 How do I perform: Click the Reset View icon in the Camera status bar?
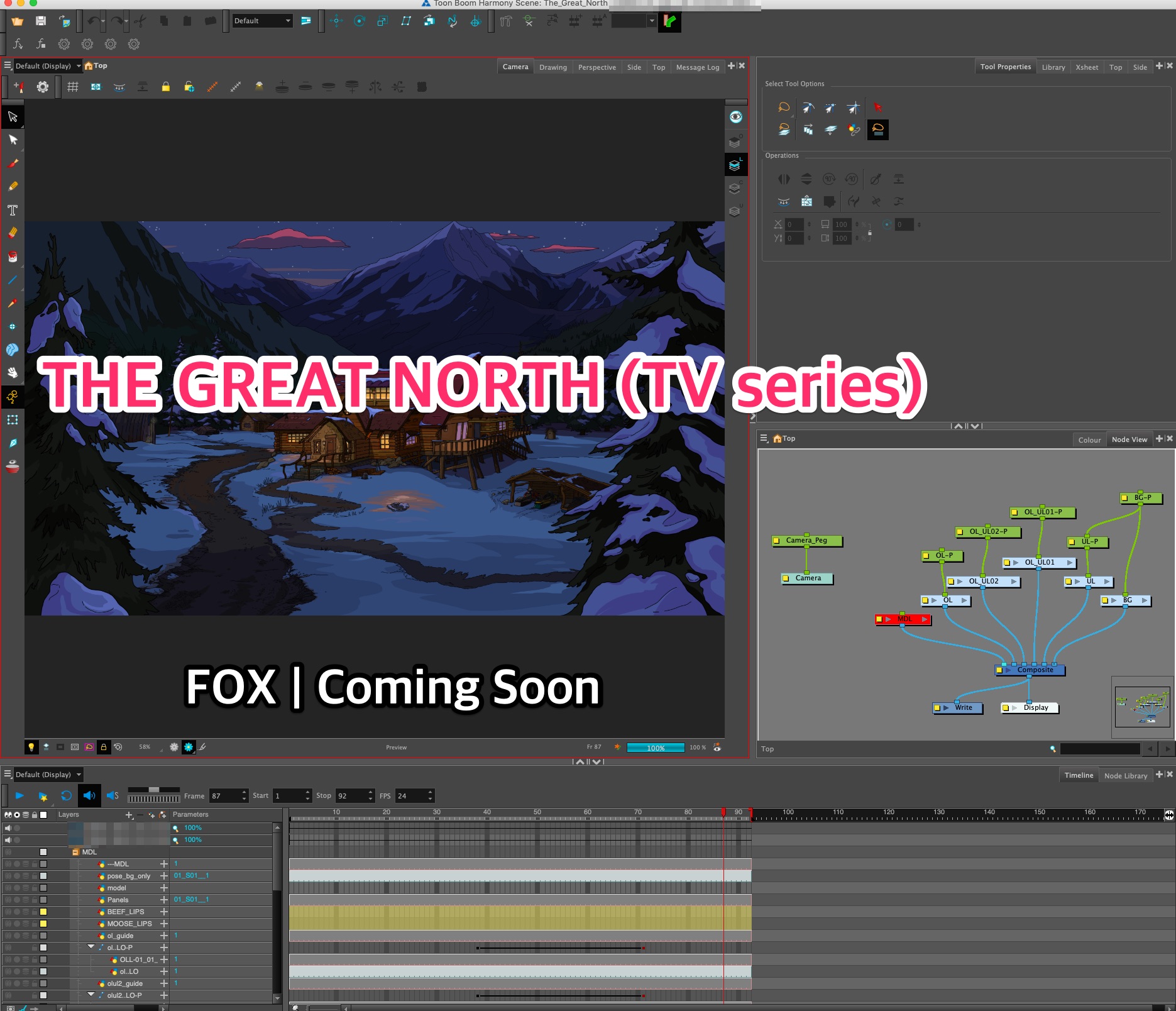click(x=118, y=747)
